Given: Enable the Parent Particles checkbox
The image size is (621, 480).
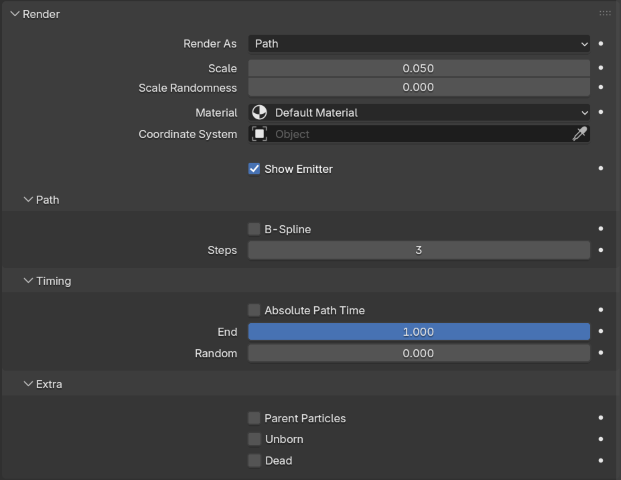Looking at the screenshot, I should click(254, 418).
